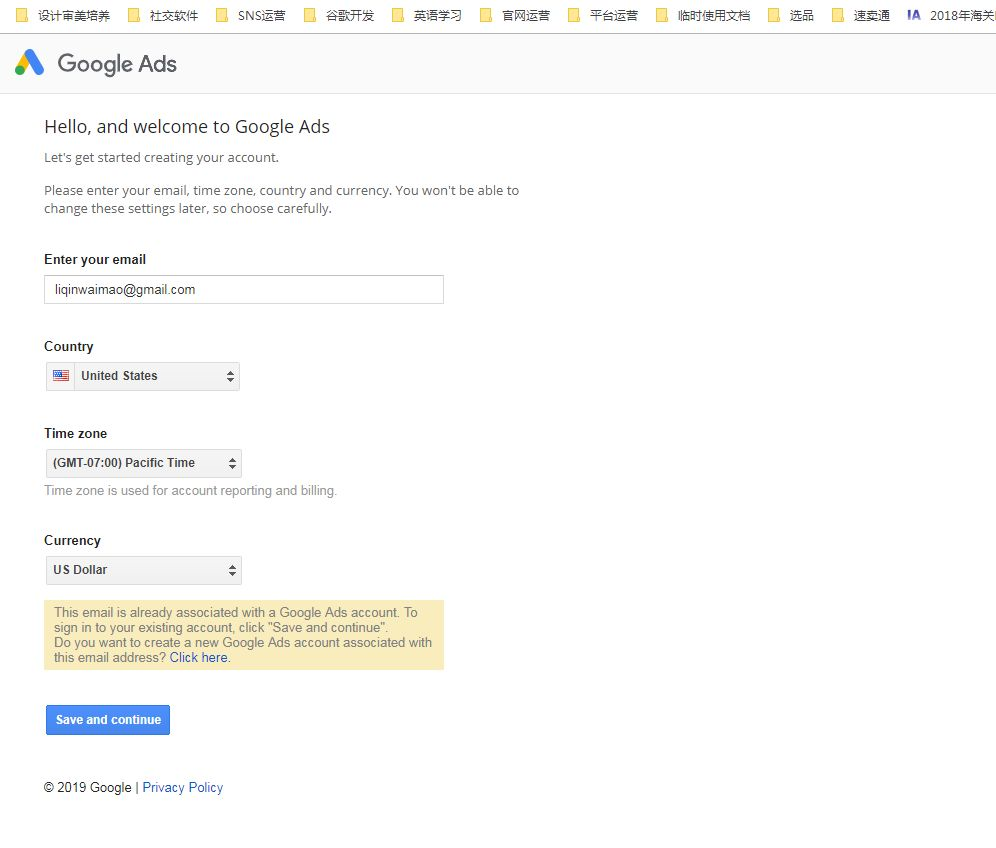
Task: Click the 'Please enter your email, time zone' paragraph
Action: click(281, 199)
